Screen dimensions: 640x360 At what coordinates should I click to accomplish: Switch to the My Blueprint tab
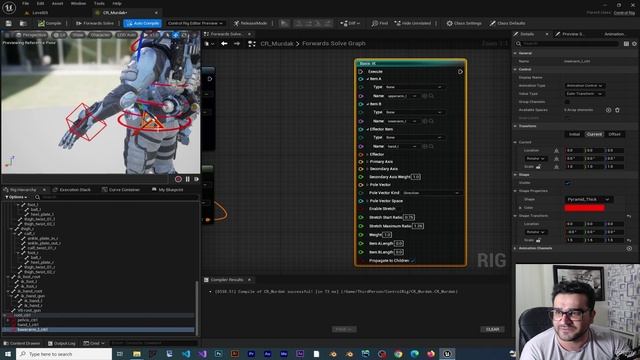[167, 190]
